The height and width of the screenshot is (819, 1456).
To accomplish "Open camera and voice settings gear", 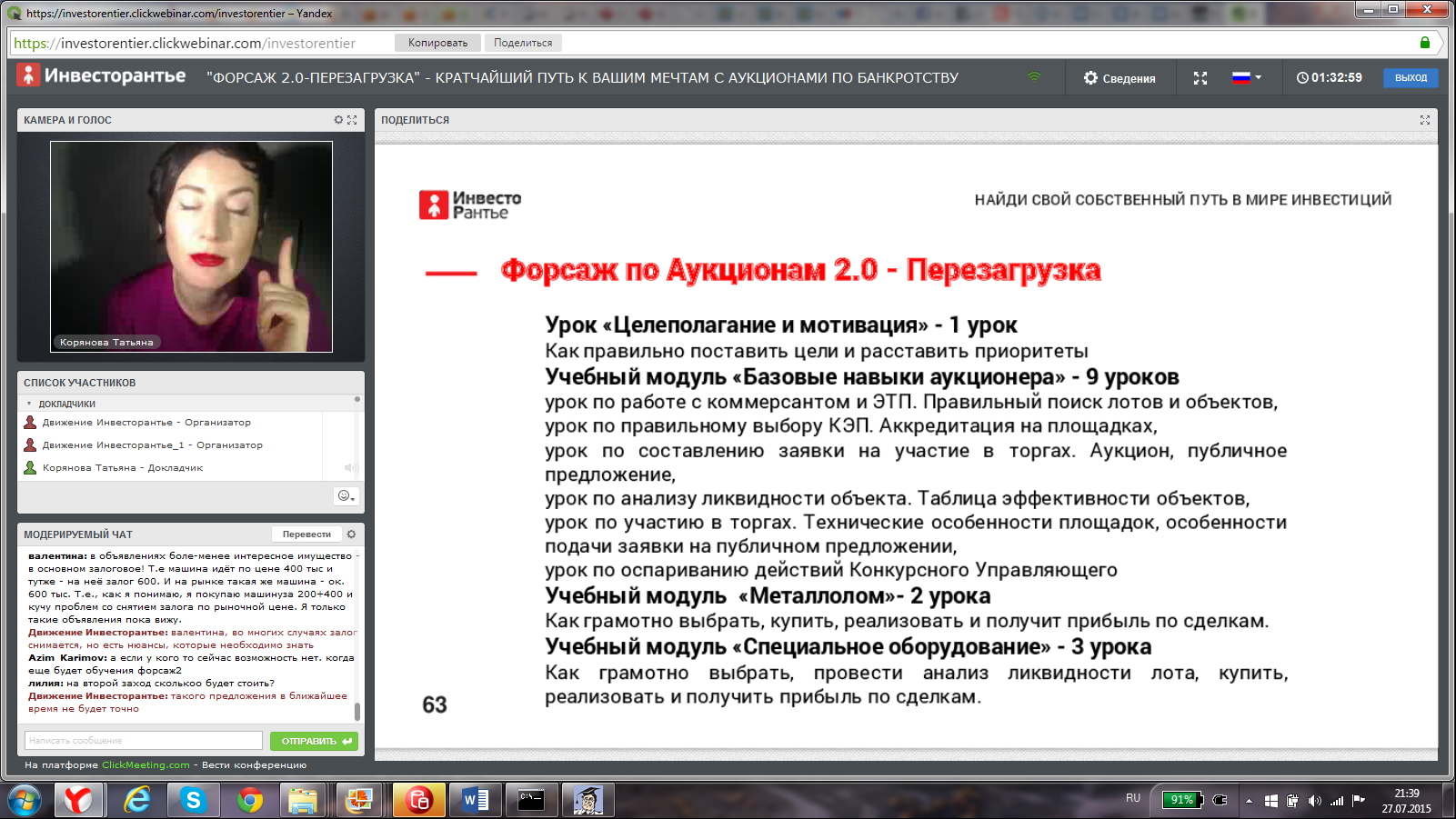I will point(338,120).
